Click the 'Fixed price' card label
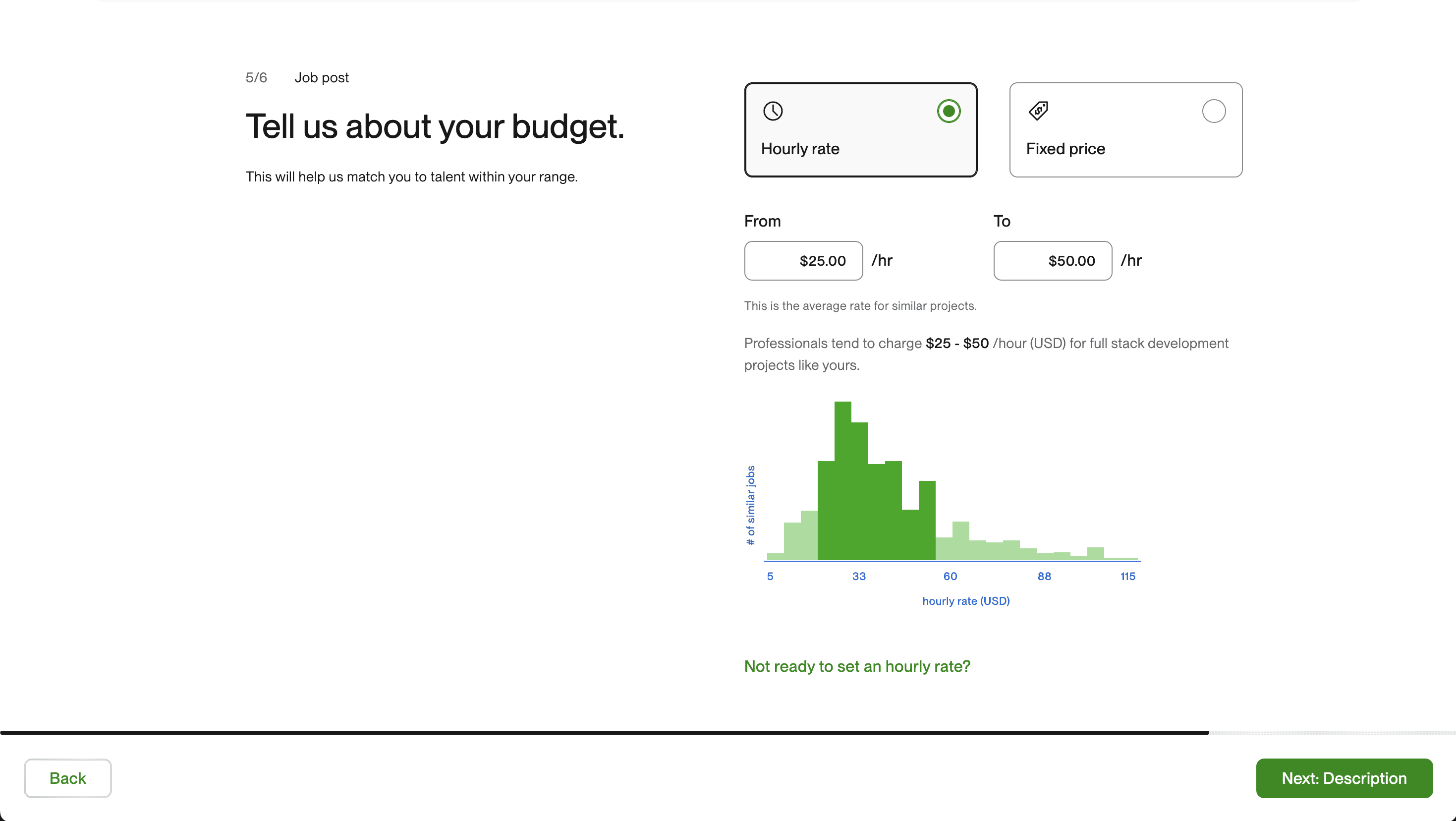The image size is (1456, 821). [1065, 149]
